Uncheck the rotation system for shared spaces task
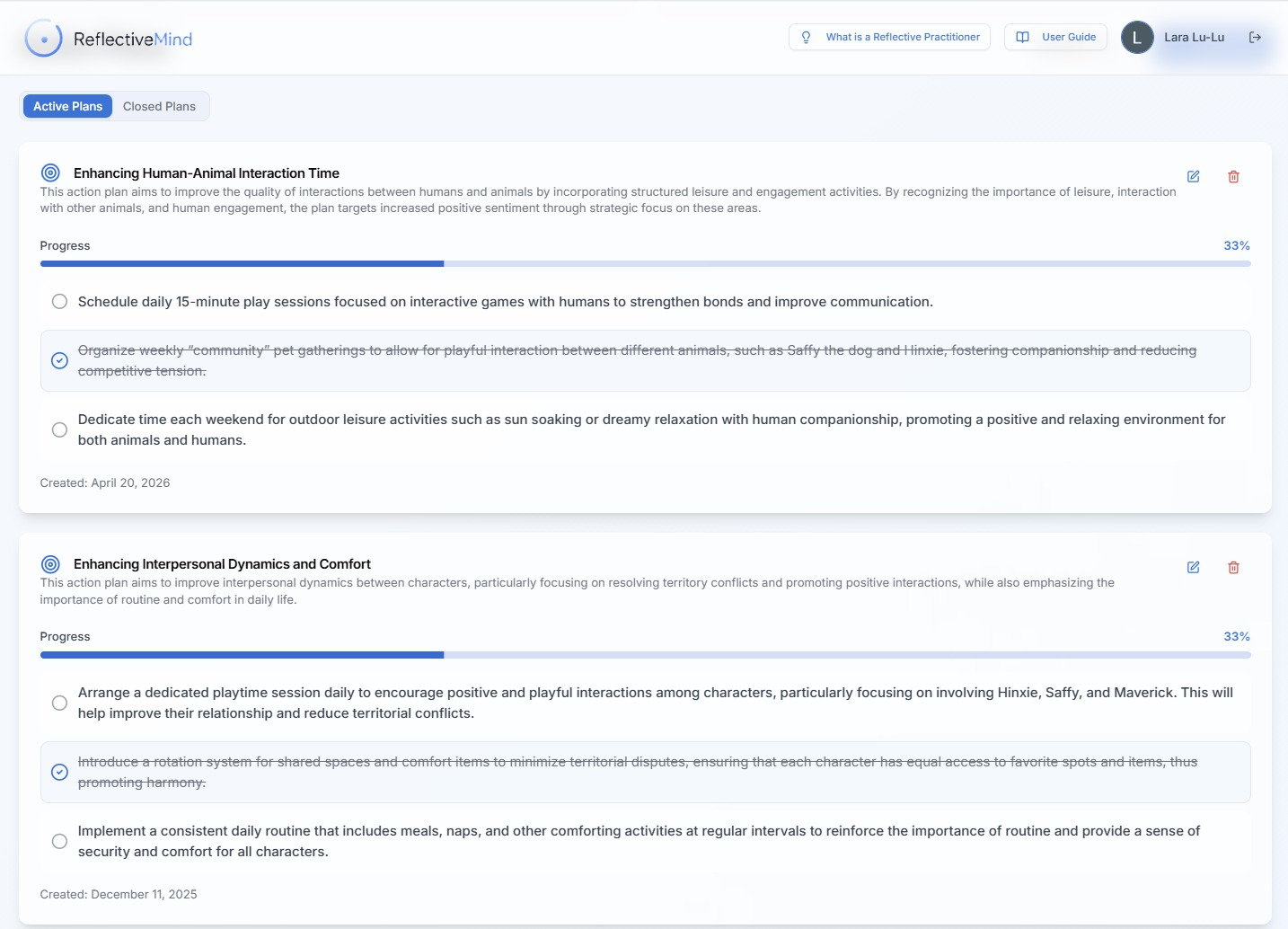Viewport: 1288px width, 929px height. coord(59,772)
